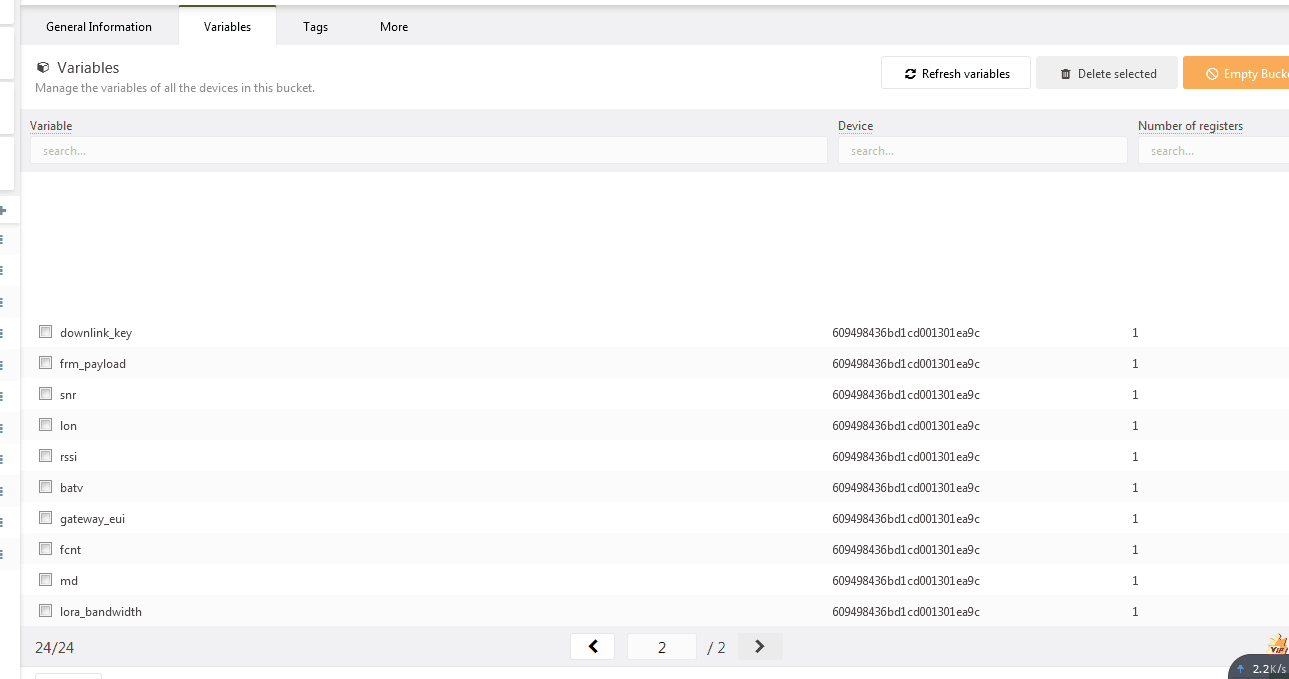Click Delete selected button
The image size is (1289, 679).
coord(1107,73)
